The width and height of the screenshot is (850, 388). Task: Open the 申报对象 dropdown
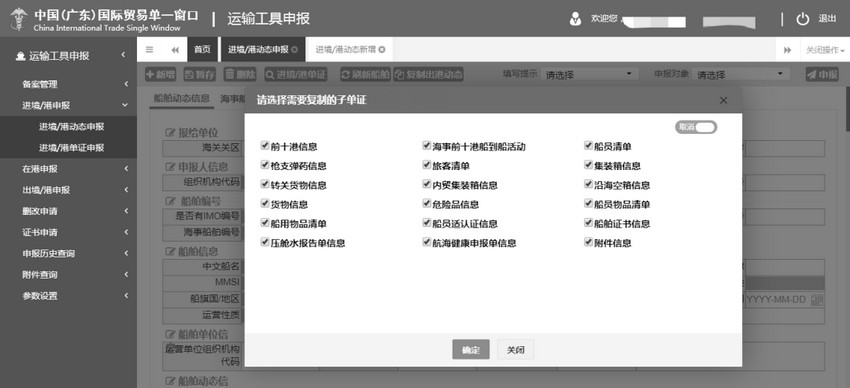pos(740,75)
